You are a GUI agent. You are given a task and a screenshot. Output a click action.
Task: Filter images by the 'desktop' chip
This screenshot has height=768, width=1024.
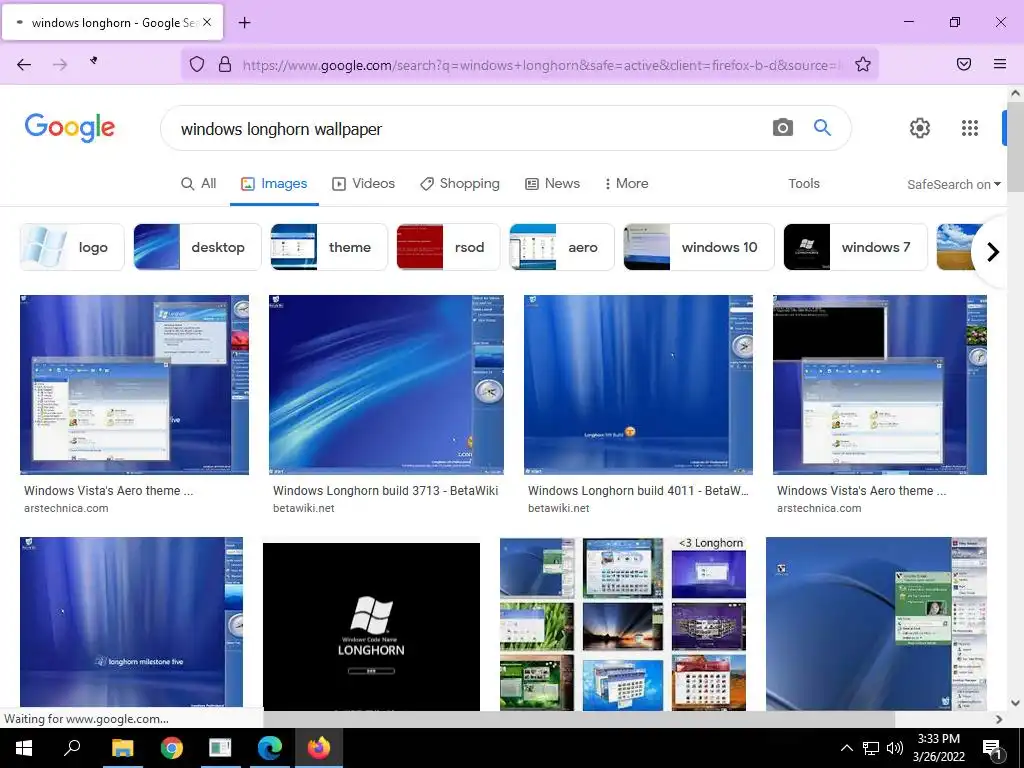click(x=197, y=247)
